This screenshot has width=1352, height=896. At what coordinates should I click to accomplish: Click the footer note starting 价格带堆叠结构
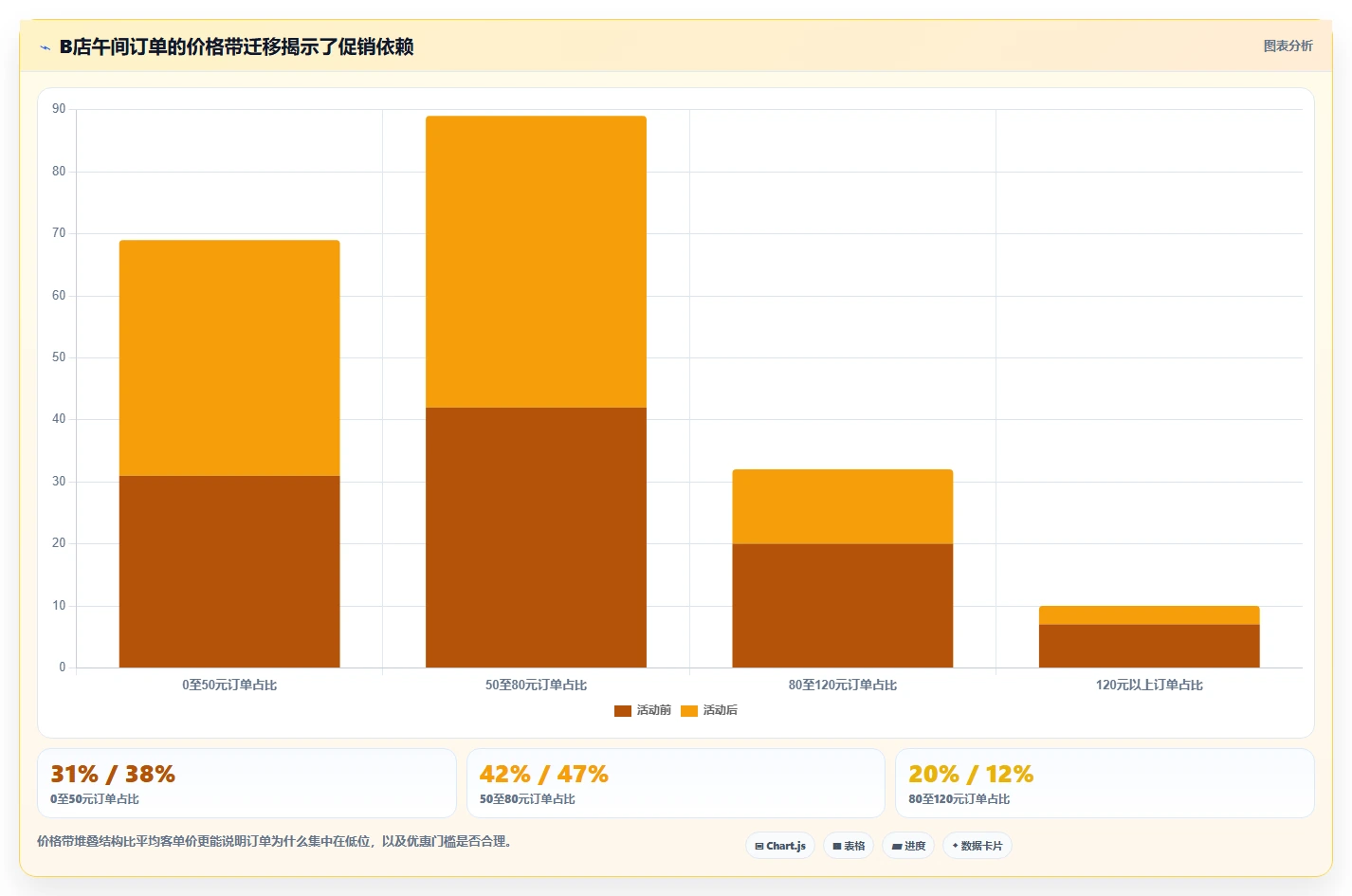[x=275, y=841]
